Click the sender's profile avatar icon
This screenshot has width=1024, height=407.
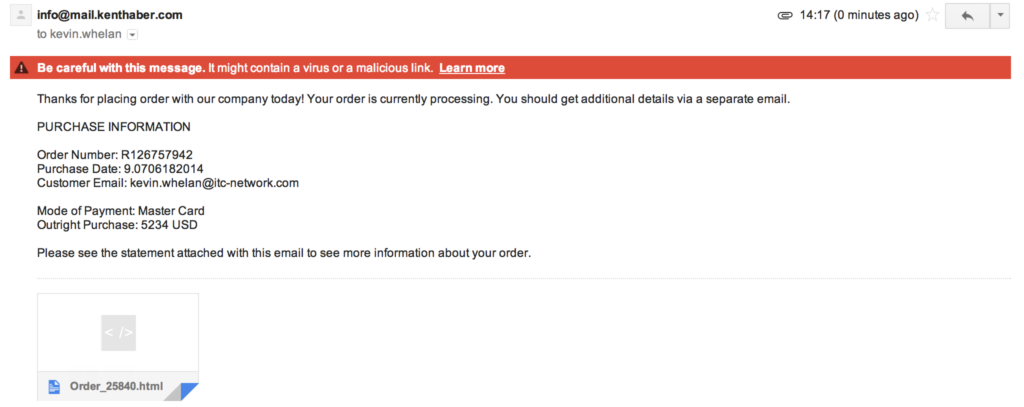coord(22,15)
